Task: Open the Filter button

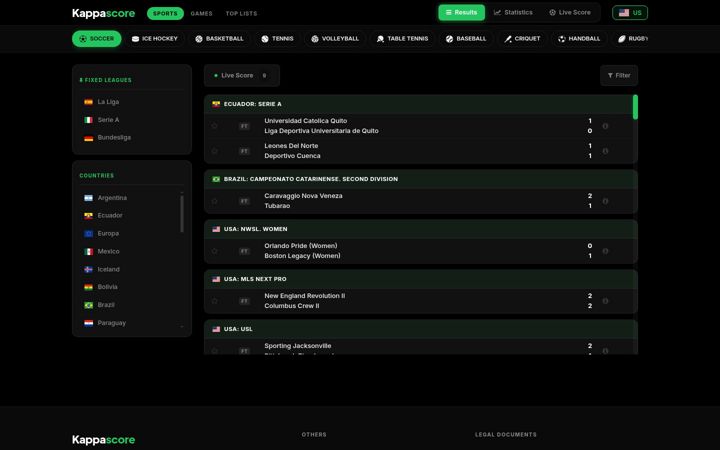Action: click(x=619, y=75)
